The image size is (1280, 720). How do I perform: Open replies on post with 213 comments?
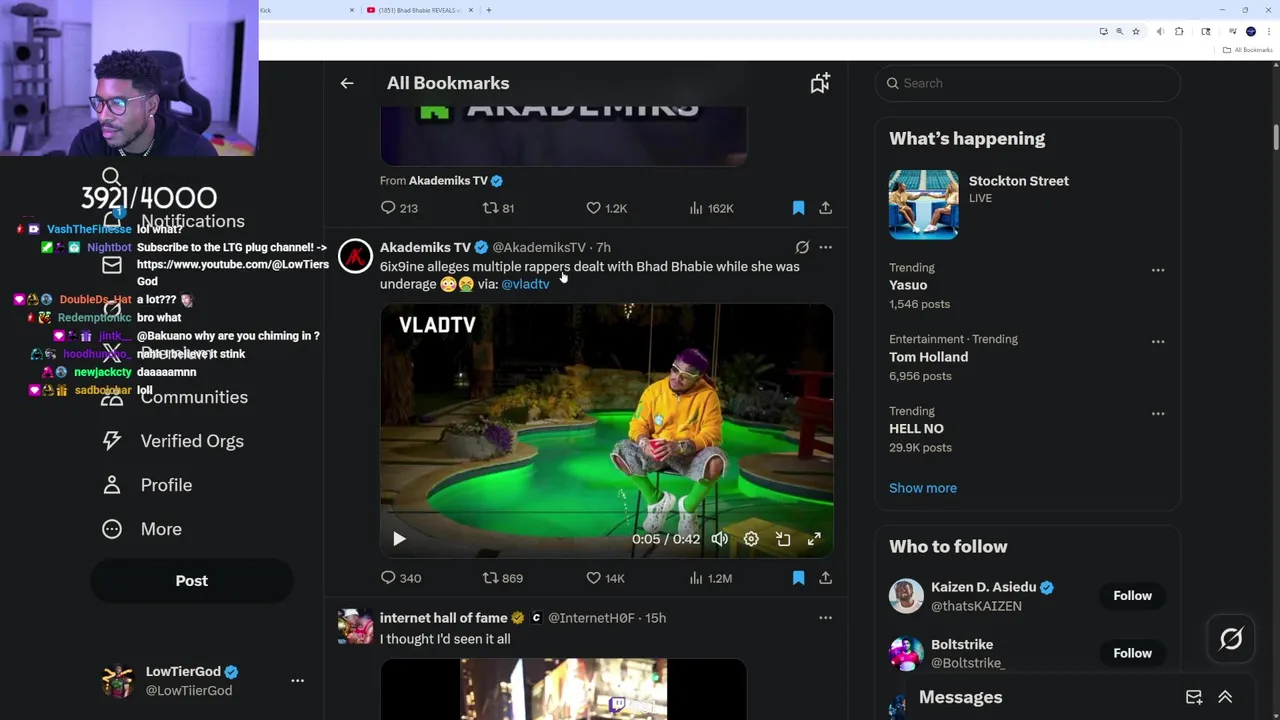[x=399, y=208]
